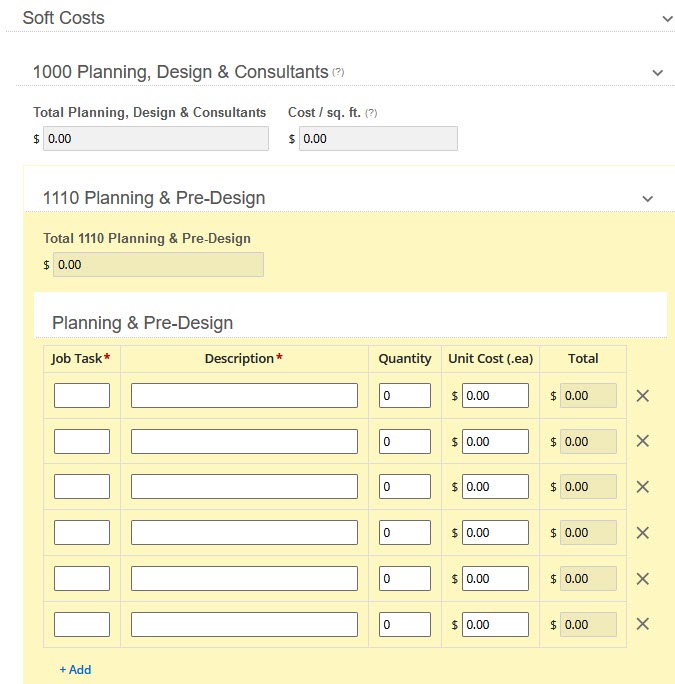Open help tooltip beside Planning, Design & Consultants
The width and height of the screenshot is (675, 684).
pos(339,73)
